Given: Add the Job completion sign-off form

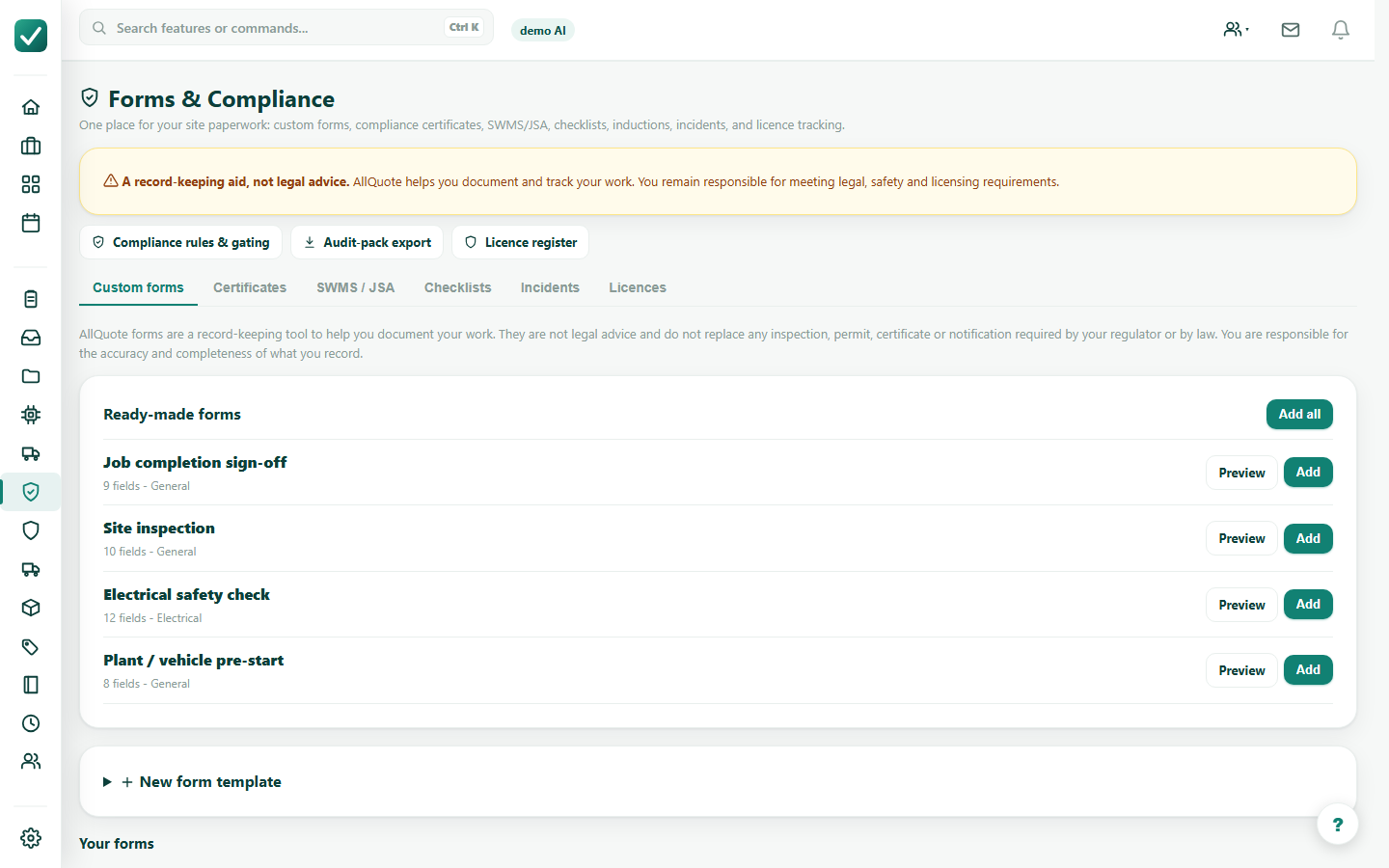Looking at the screenshot, I should point(1308,472).
